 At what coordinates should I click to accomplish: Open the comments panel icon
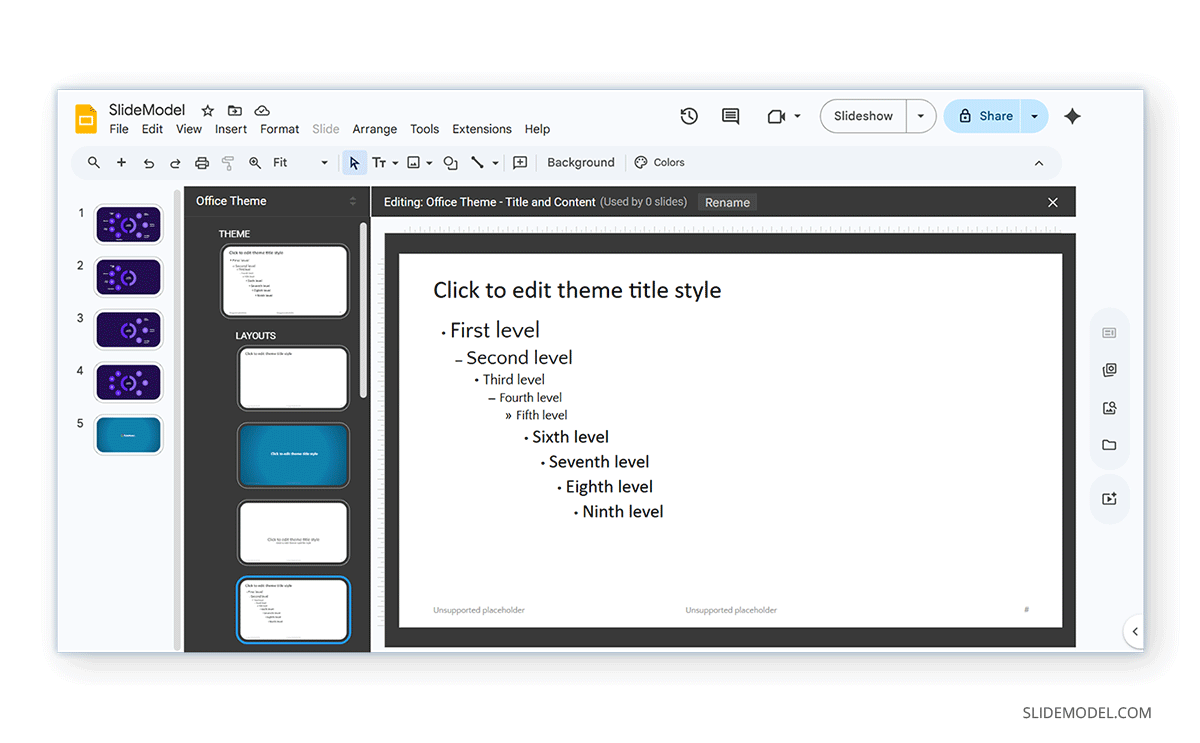[731, 116]
